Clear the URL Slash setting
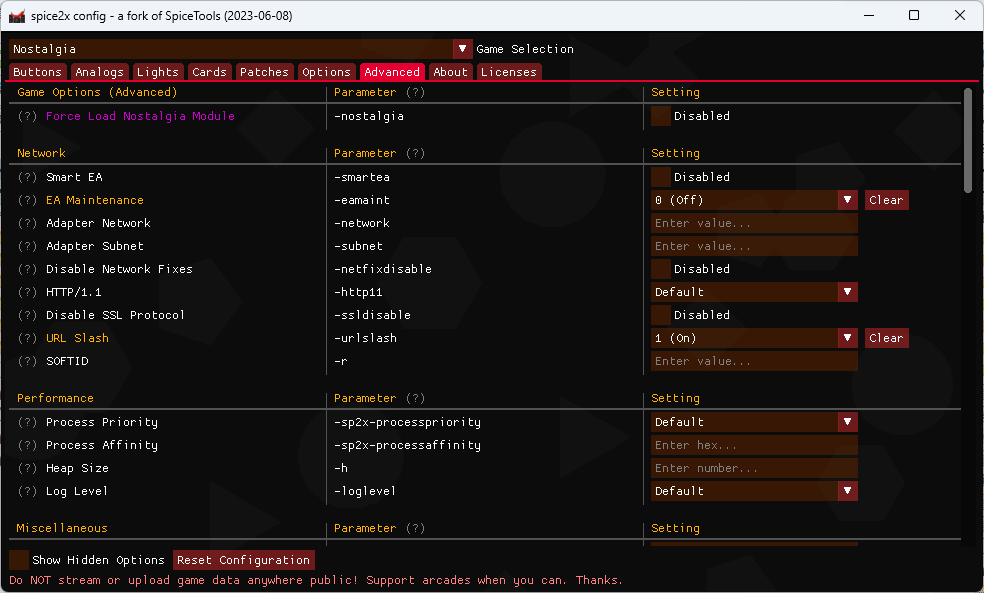Viewport: 984px width, 593px height. [886, 338]
